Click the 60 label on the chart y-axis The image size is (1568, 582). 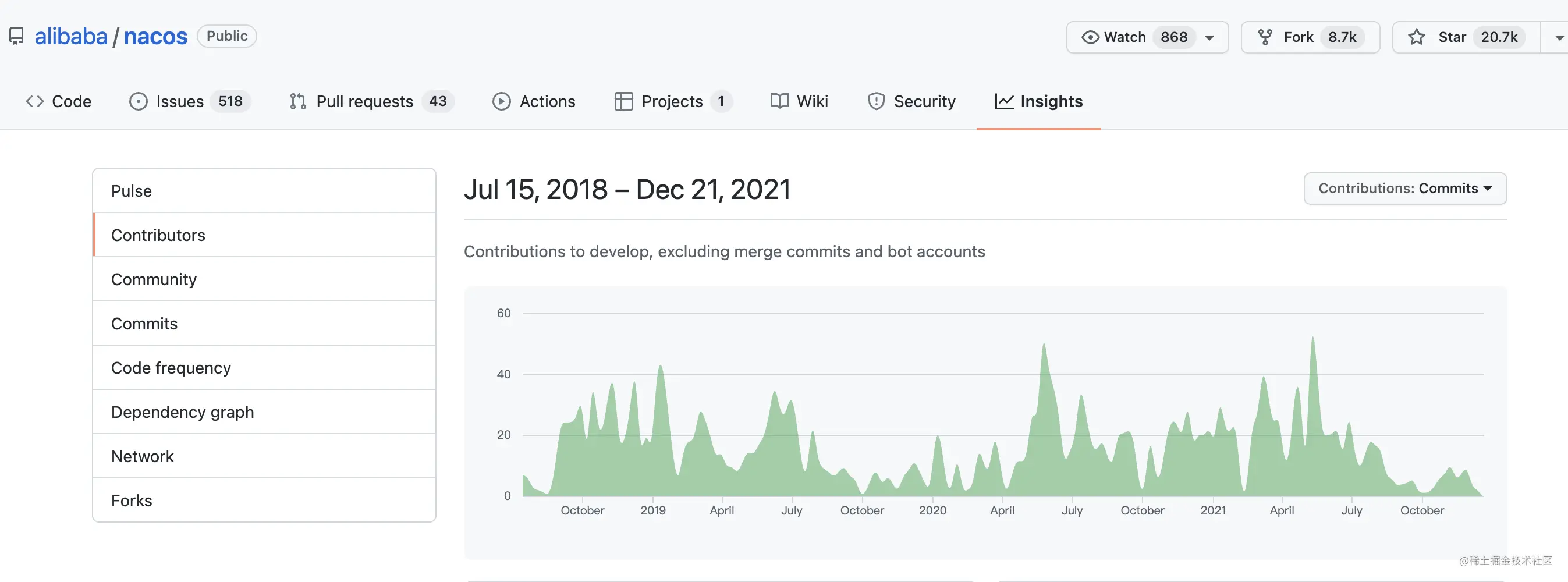(x=504, y=313)
